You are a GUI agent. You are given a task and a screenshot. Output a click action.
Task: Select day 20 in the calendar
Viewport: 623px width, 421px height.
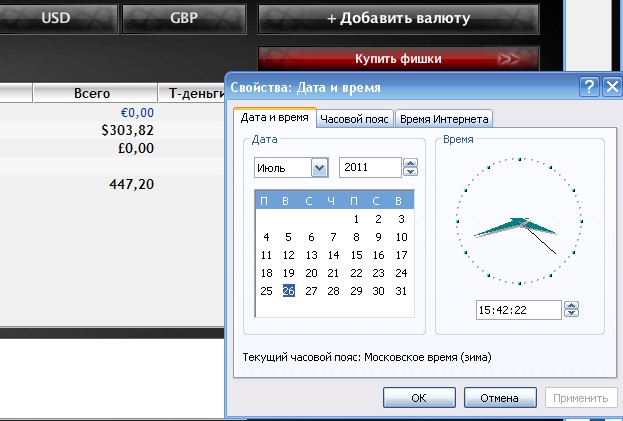311,273
